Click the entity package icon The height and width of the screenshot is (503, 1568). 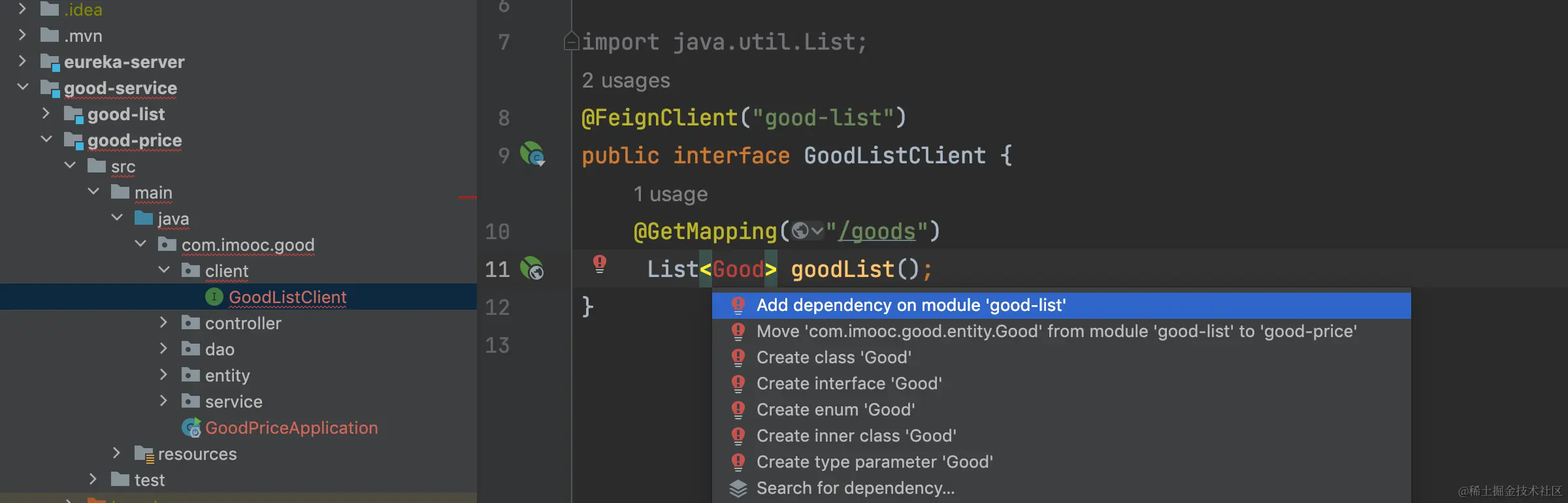pyautogui.click(x=190, y=374)
